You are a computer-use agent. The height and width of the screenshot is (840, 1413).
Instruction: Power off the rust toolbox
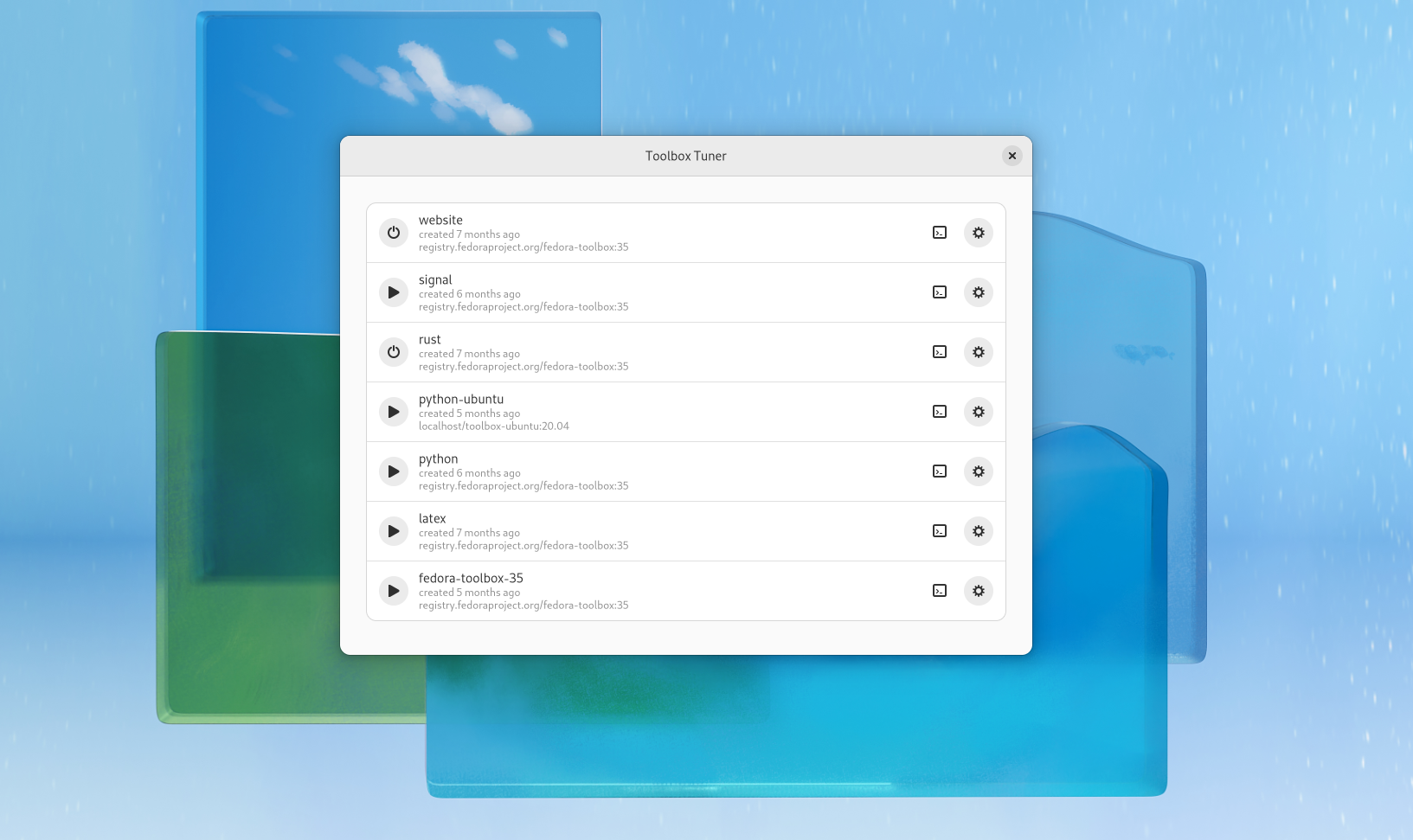click(394, 352)
